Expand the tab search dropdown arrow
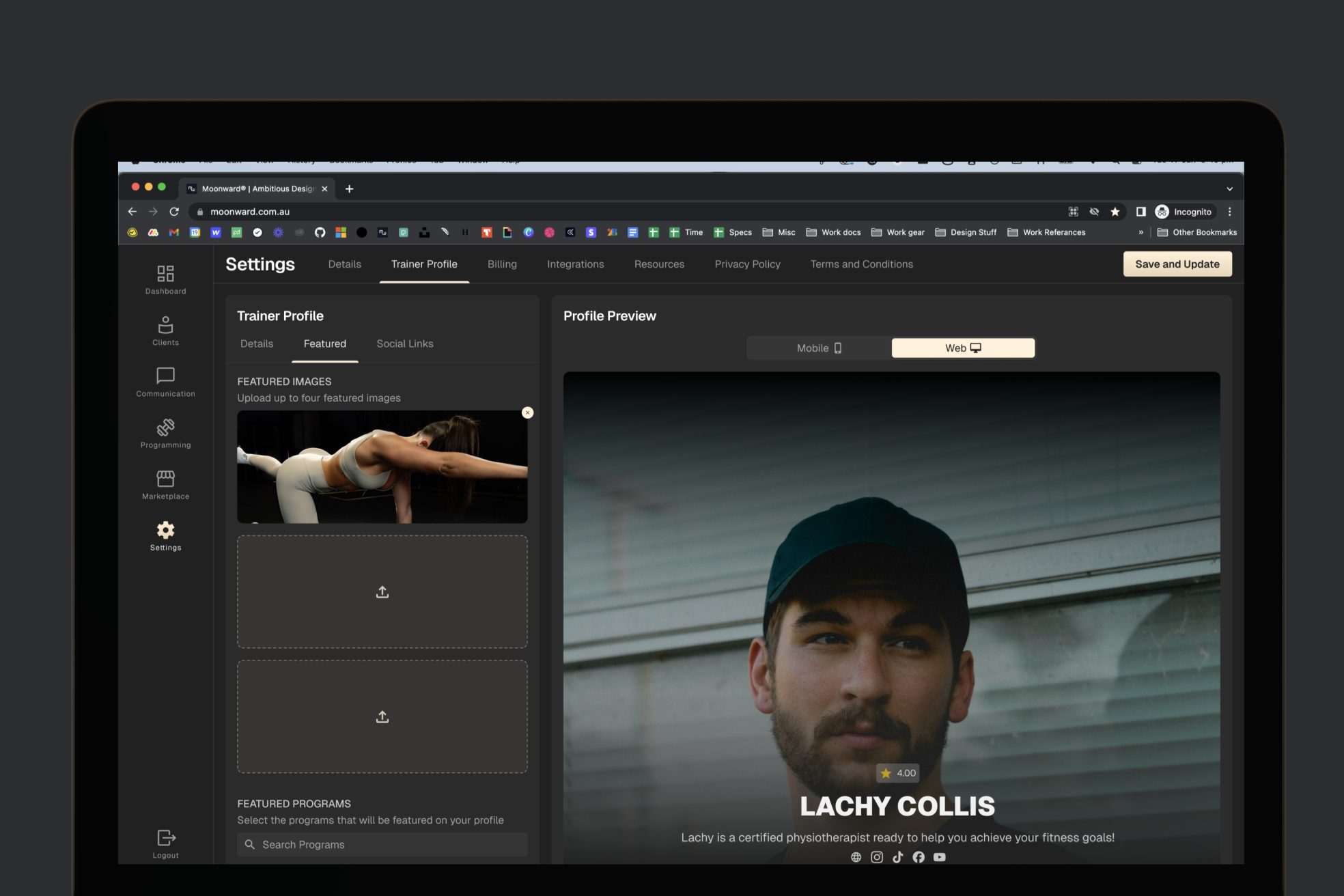This screenshot has height=896, width=1344. click(x=1229, y=189)
